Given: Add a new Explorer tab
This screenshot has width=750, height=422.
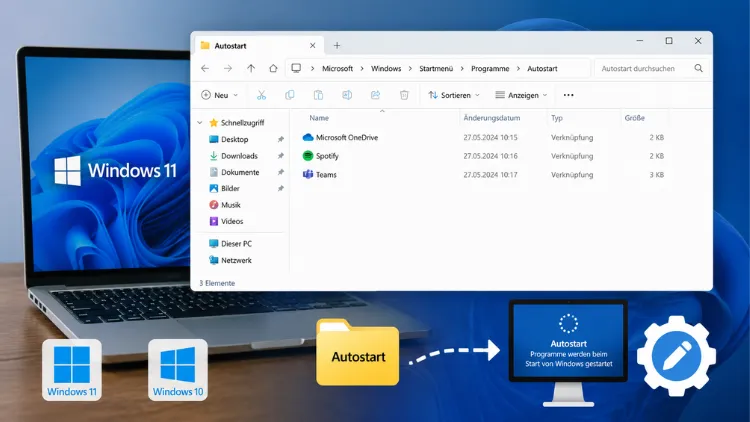Looking at the screenshot, I should tap(337, 45).
